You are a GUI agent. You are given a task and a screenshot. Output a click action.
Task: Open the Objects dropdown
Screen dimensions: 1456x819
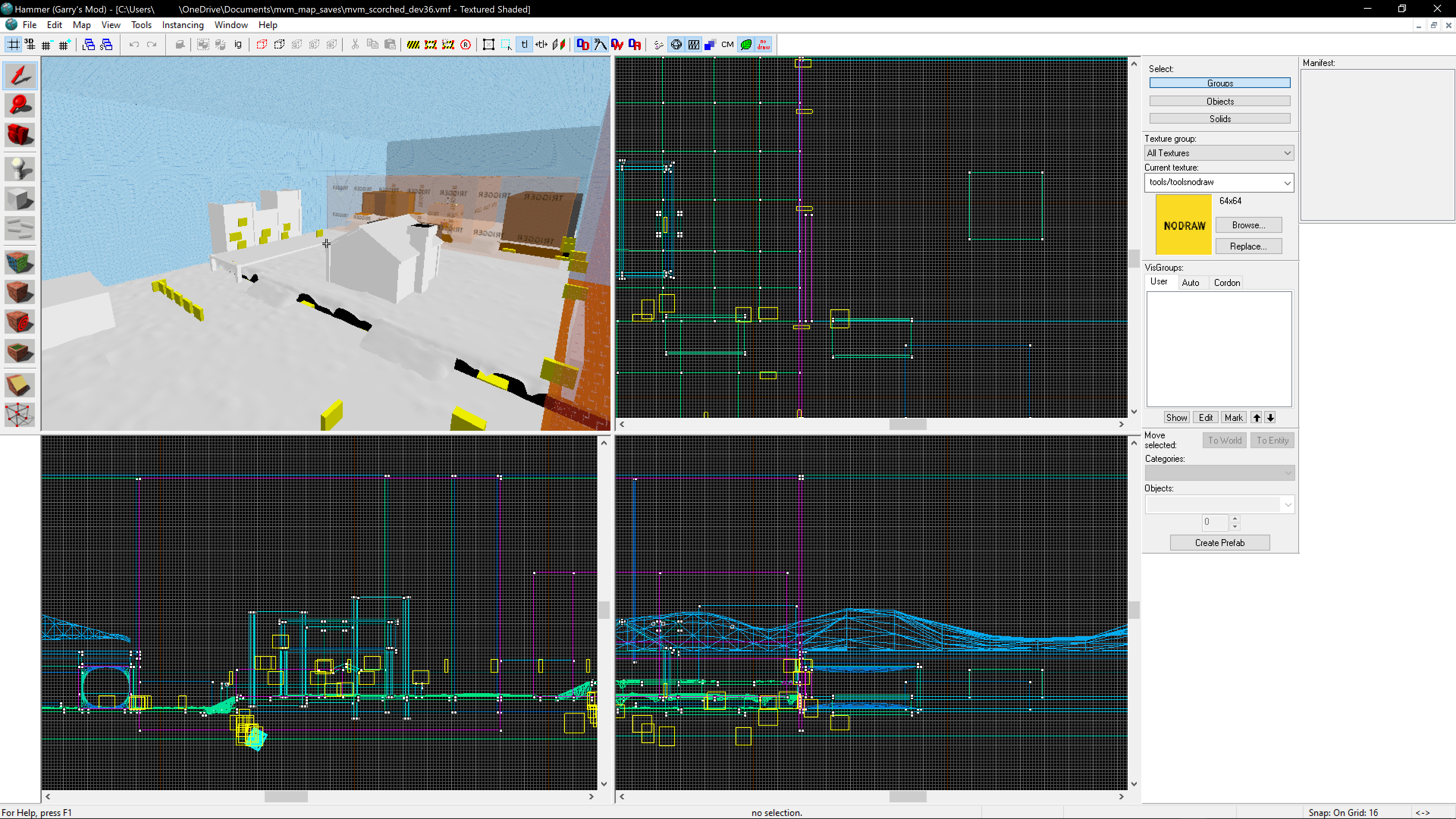(x=1219, y=504)
